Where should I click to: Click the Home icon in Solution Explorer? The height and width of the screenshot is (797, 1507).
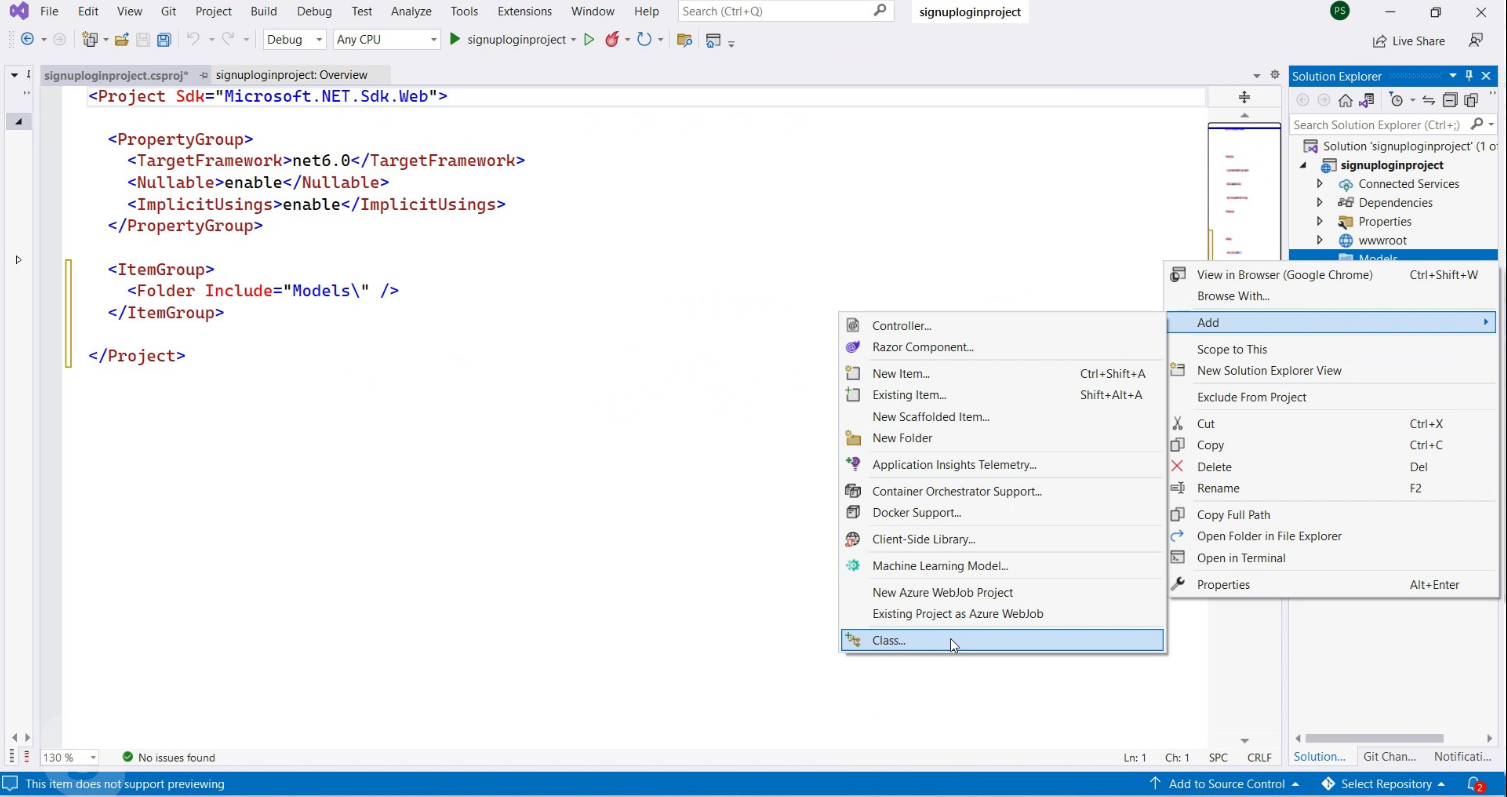tap(1345, 100)
